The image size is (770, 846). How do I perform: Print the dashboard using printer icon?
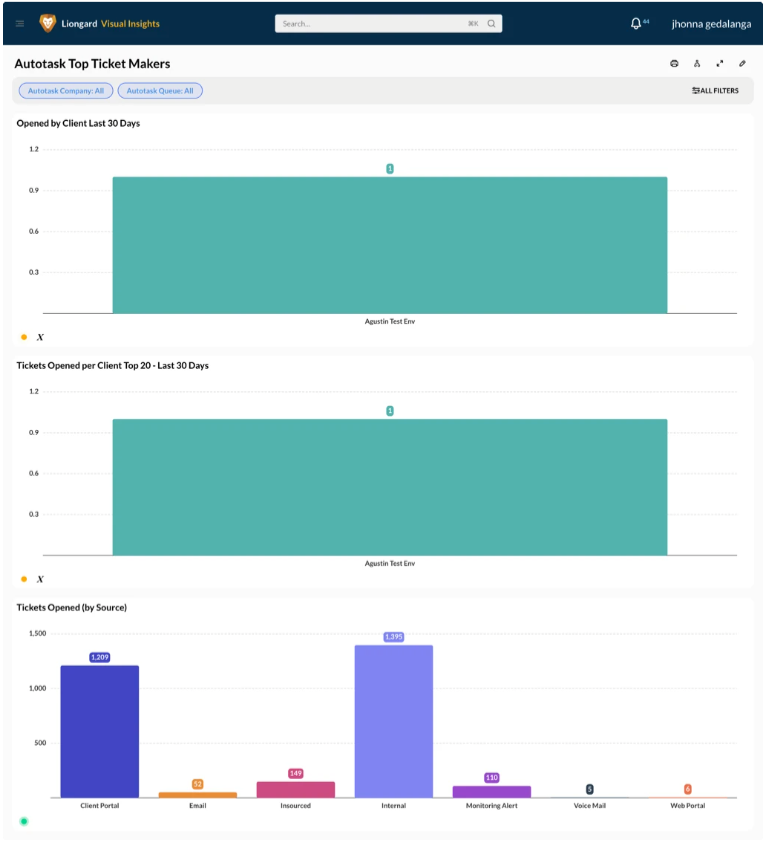674,64
